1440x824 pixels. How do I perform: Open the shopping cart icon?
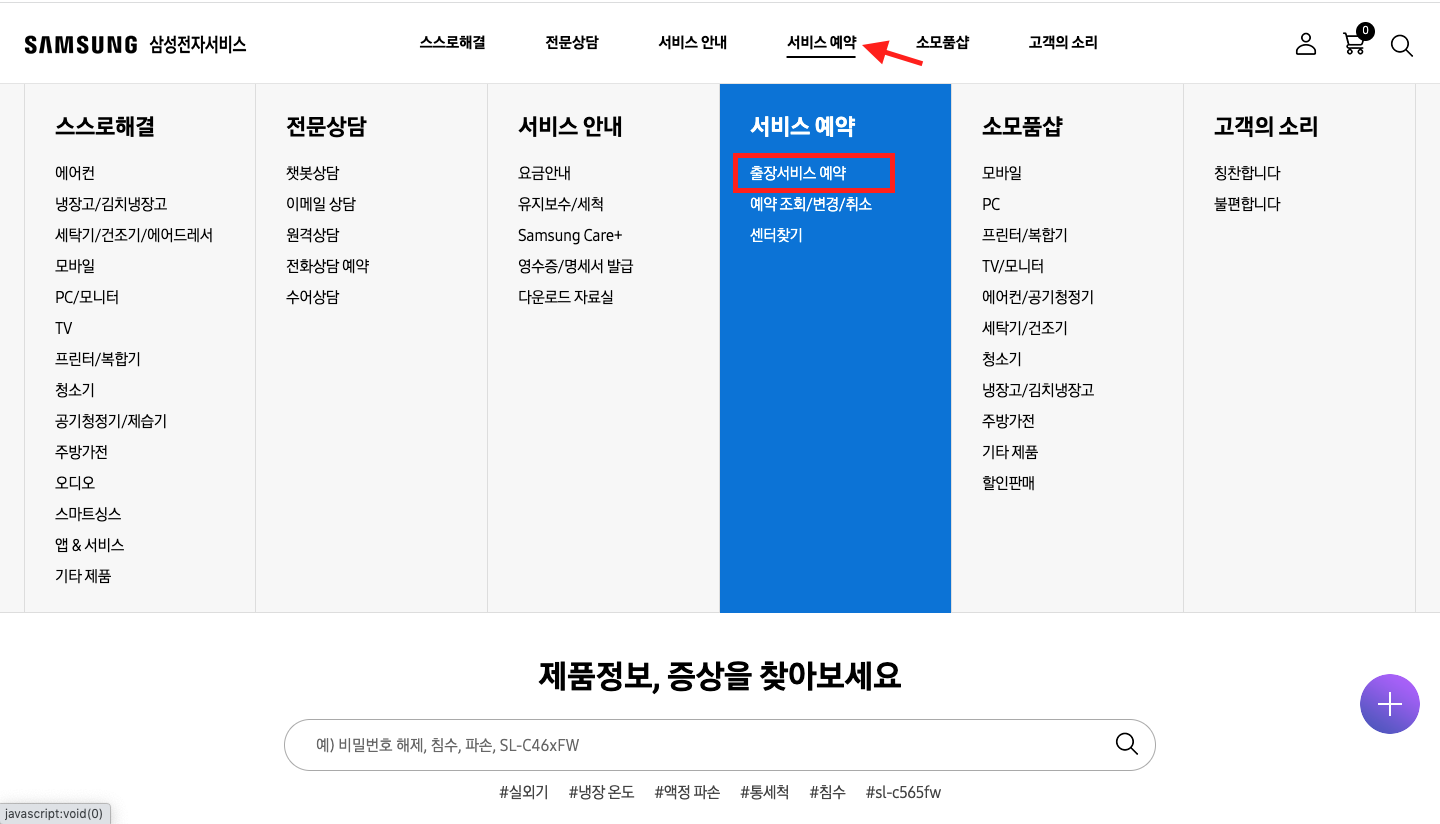pos(1353,44)
